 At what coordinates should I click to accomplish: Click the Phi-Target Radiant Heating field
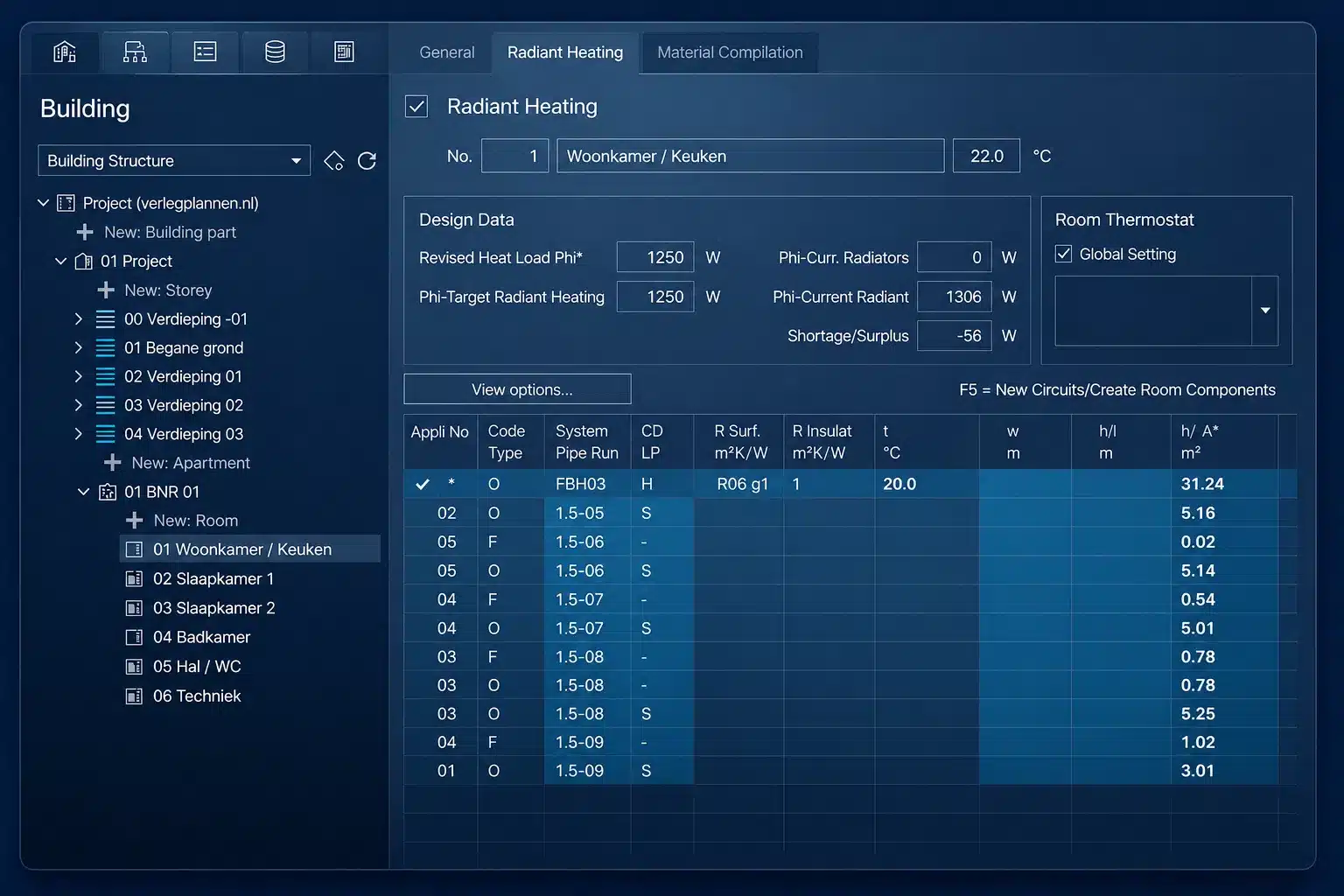(655, 297)
